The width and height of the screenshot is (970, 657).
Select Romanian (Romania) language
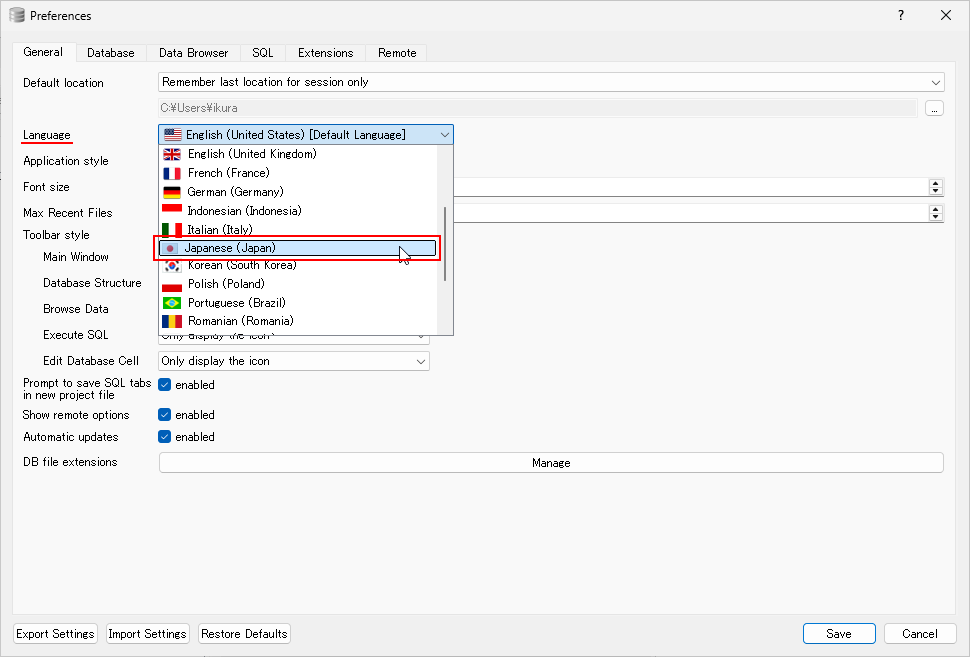click(240, 321)
